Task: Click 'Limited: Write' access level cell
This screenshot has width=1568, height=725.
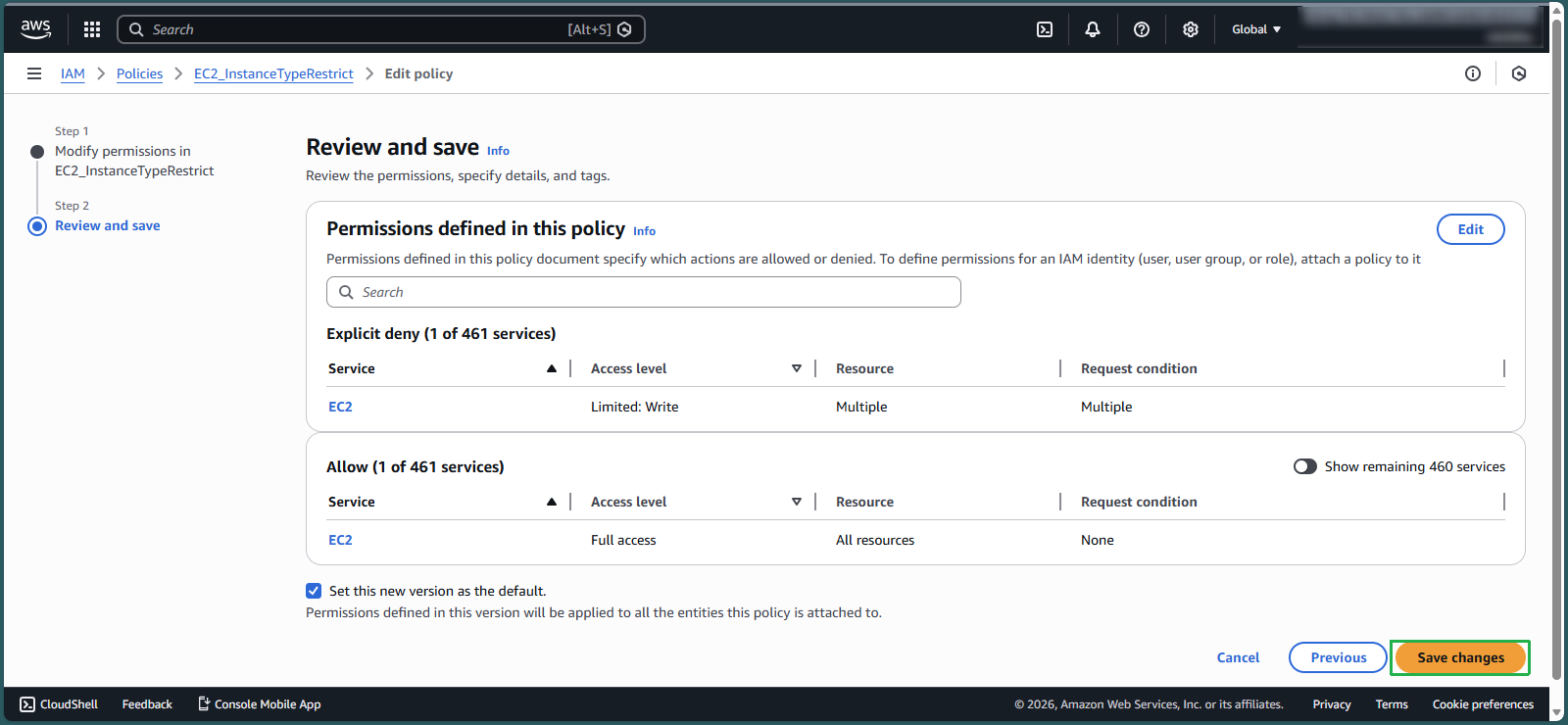Action: (x=634, y=407)
